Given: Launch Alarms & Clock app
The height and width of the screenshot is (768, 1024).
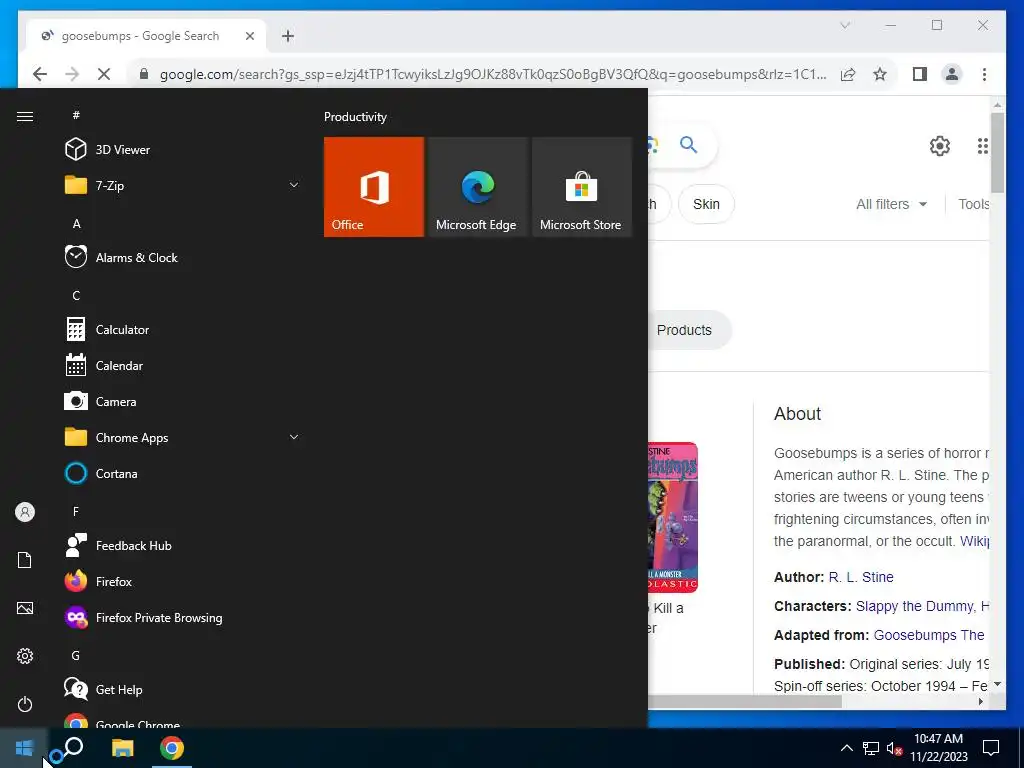Looking at the screenshot, I should click(183, 257).
